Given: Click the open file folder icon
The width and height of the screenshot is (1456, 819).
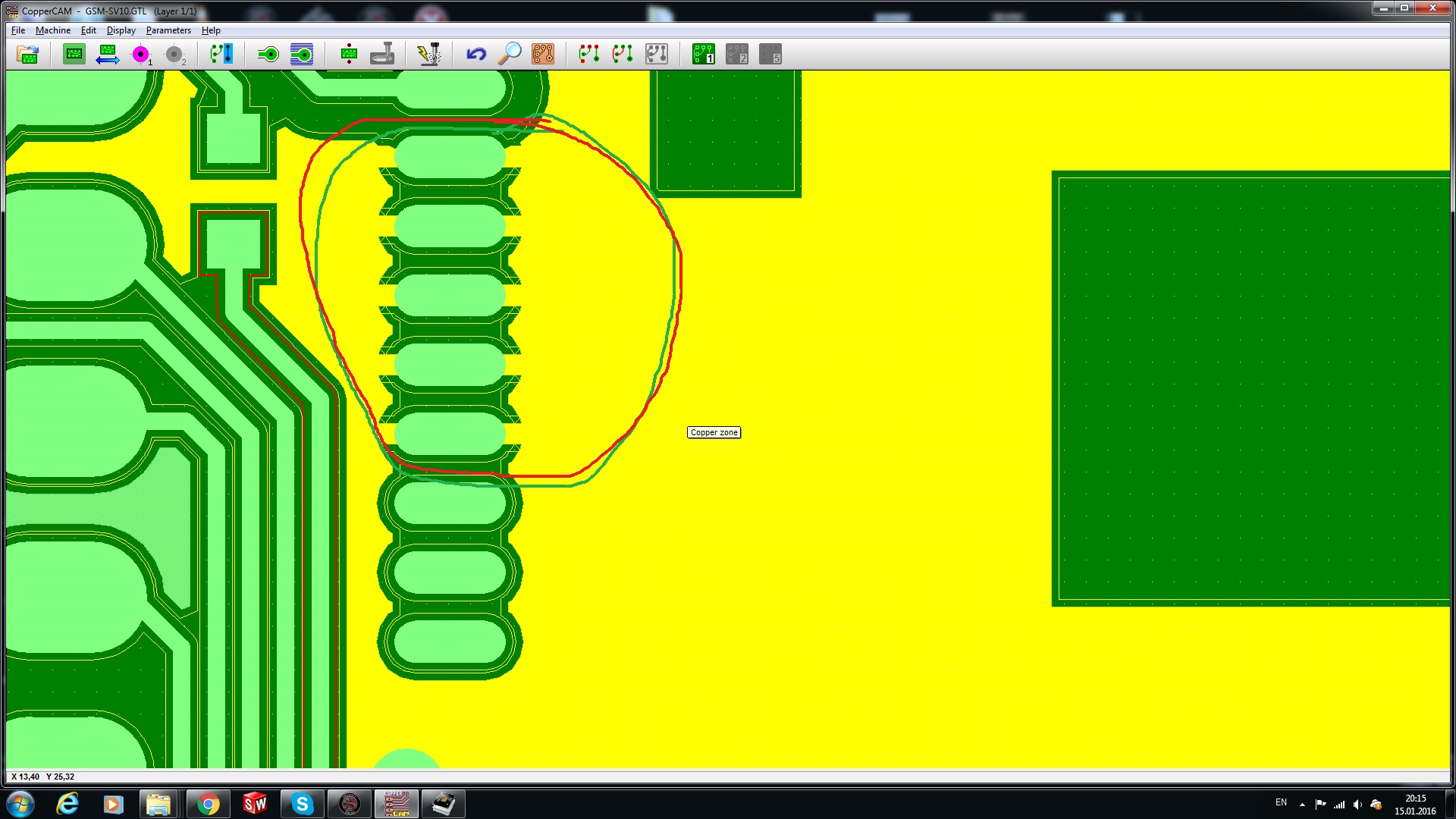Looking at the screenshot, I should coord(27,55).
